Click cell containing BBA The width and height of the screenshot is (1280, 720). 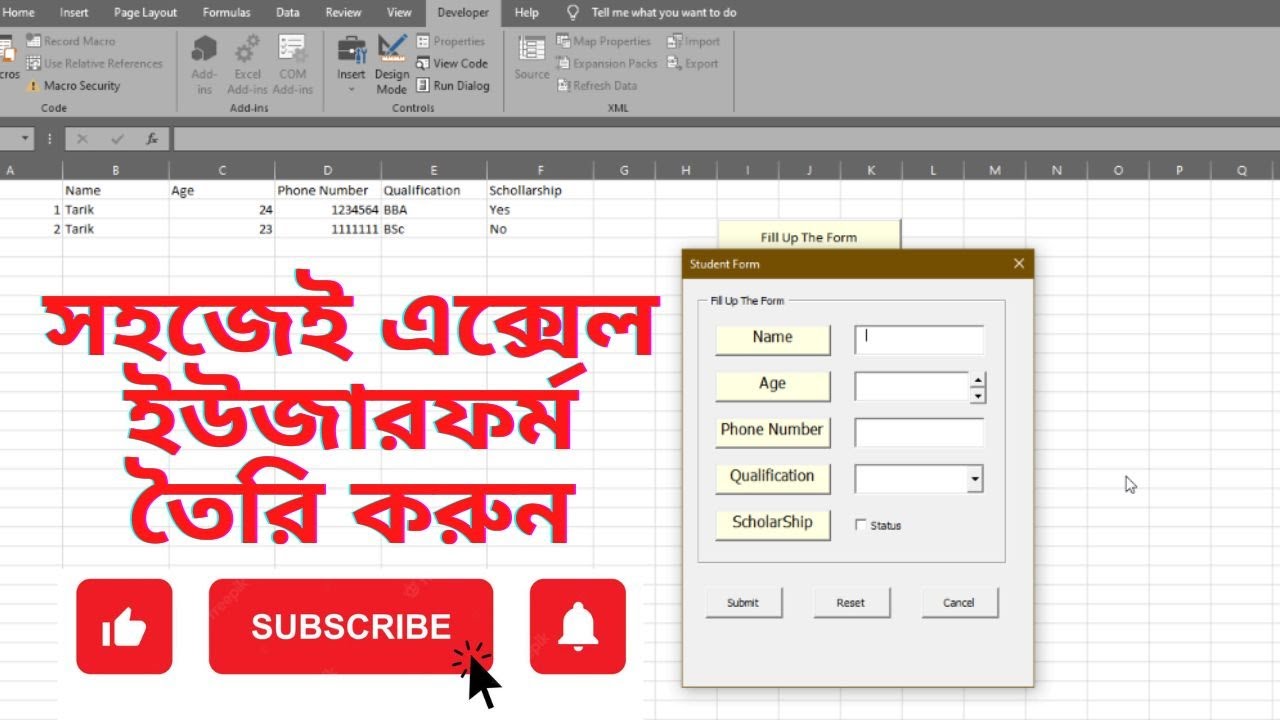coord(434,210)
